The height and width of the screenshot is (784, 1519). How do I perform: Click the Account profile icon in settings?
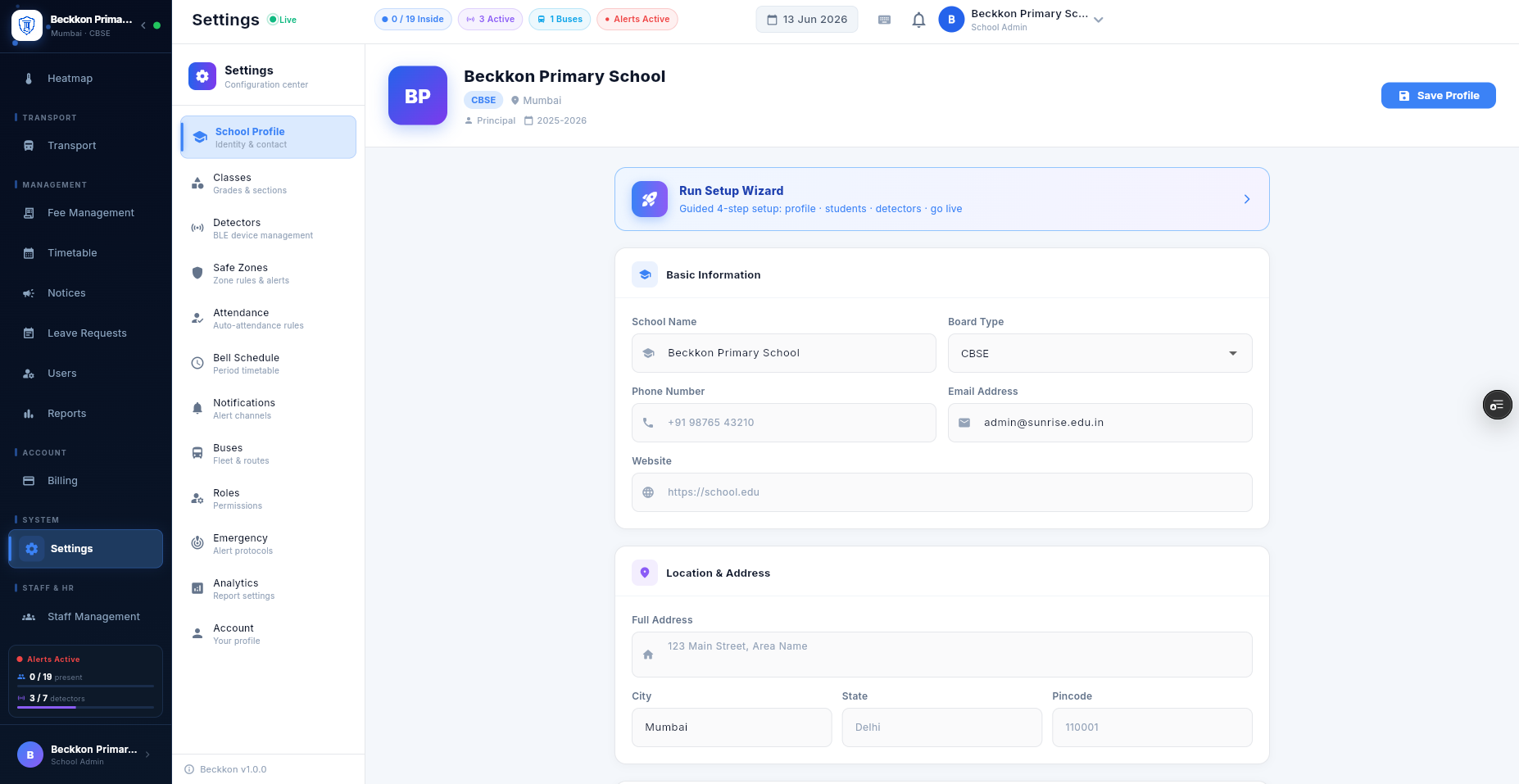(197, 634)
